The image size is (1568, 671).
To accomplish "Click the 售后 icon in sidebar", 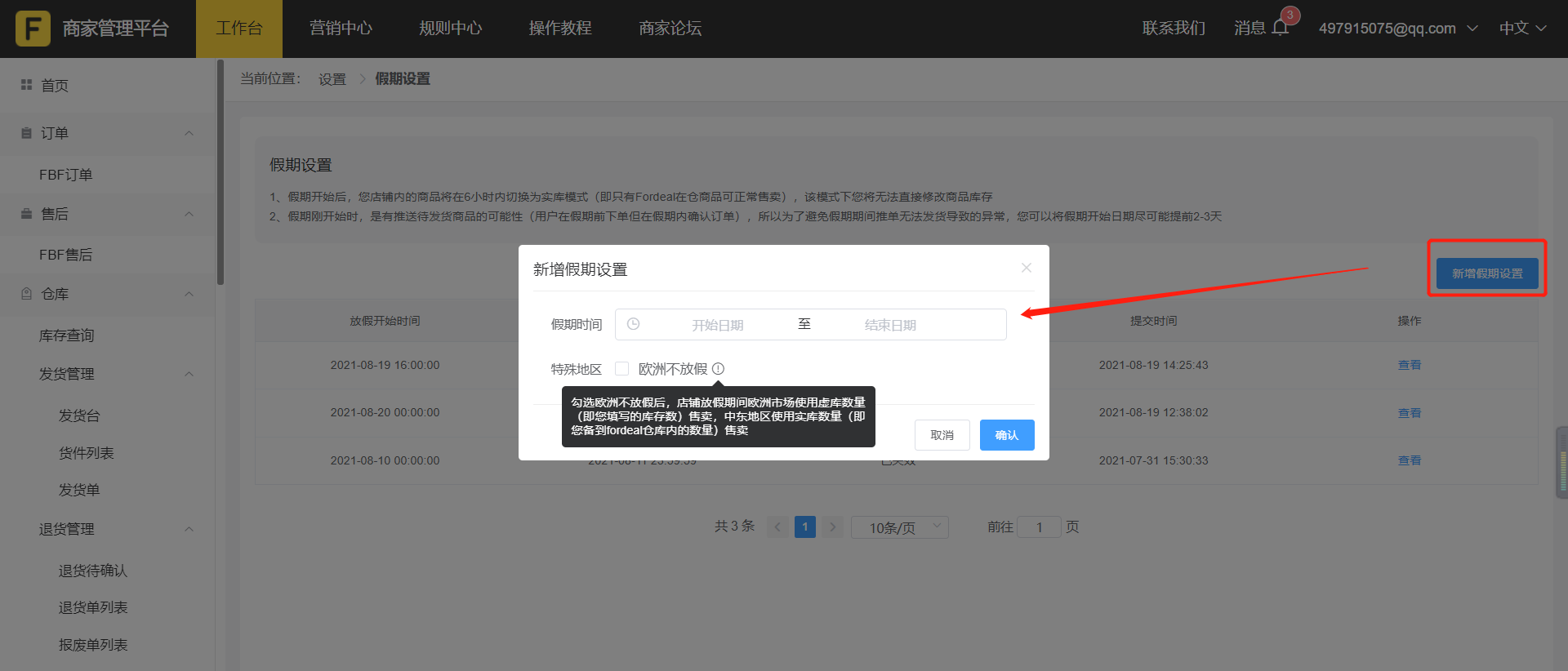I will pyautogui.click(x=26, y=214).
